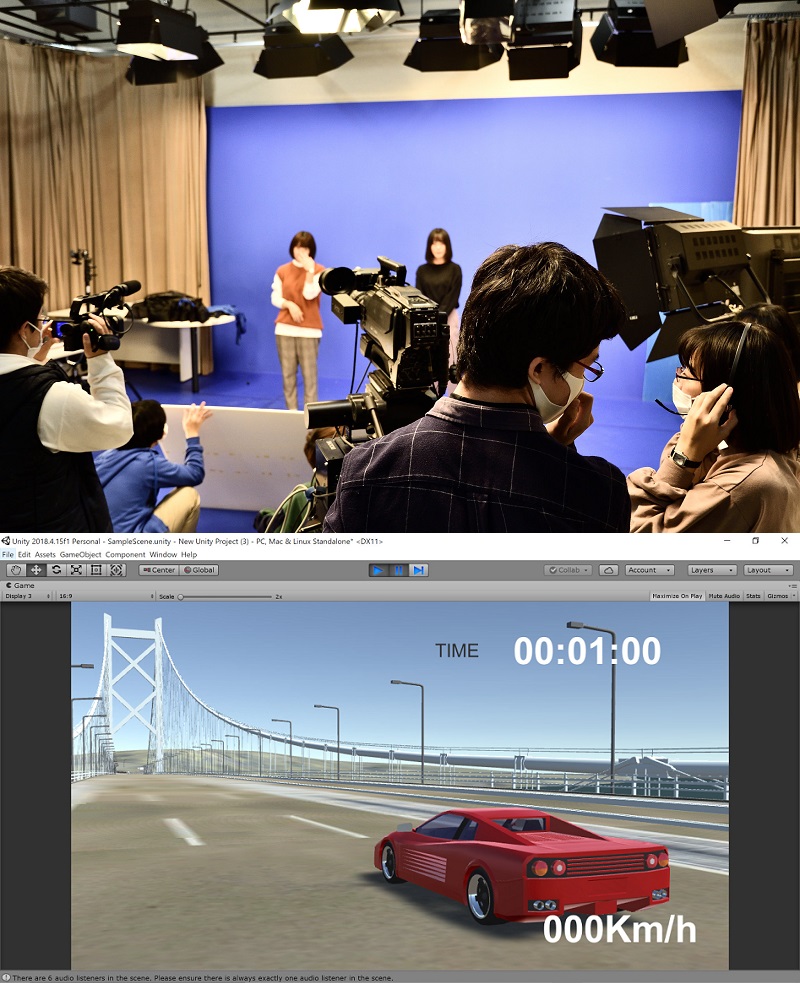This screenshot has width=800, height=983.
Task: Toggle Maximize On Play
Action: click(x=677, y=596)
